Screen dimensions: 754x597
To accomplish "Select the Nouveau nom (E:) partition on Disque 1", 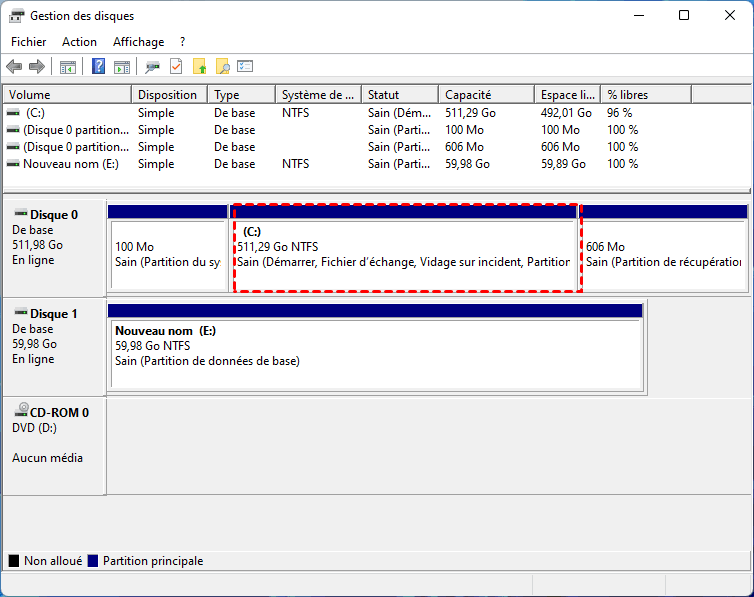I will click(374, 354).
